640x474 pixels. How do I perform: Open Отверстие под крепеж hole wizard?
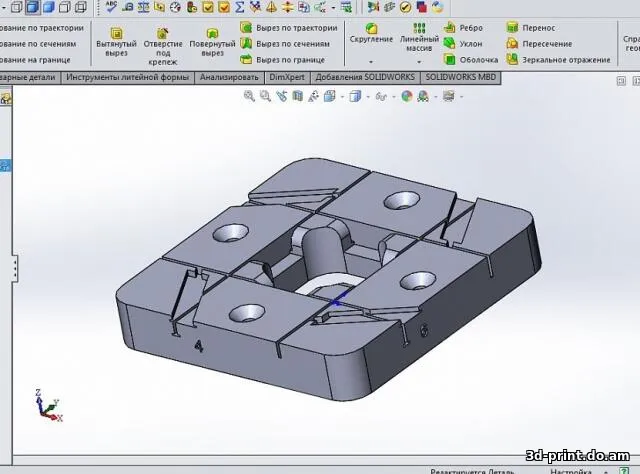162,46
